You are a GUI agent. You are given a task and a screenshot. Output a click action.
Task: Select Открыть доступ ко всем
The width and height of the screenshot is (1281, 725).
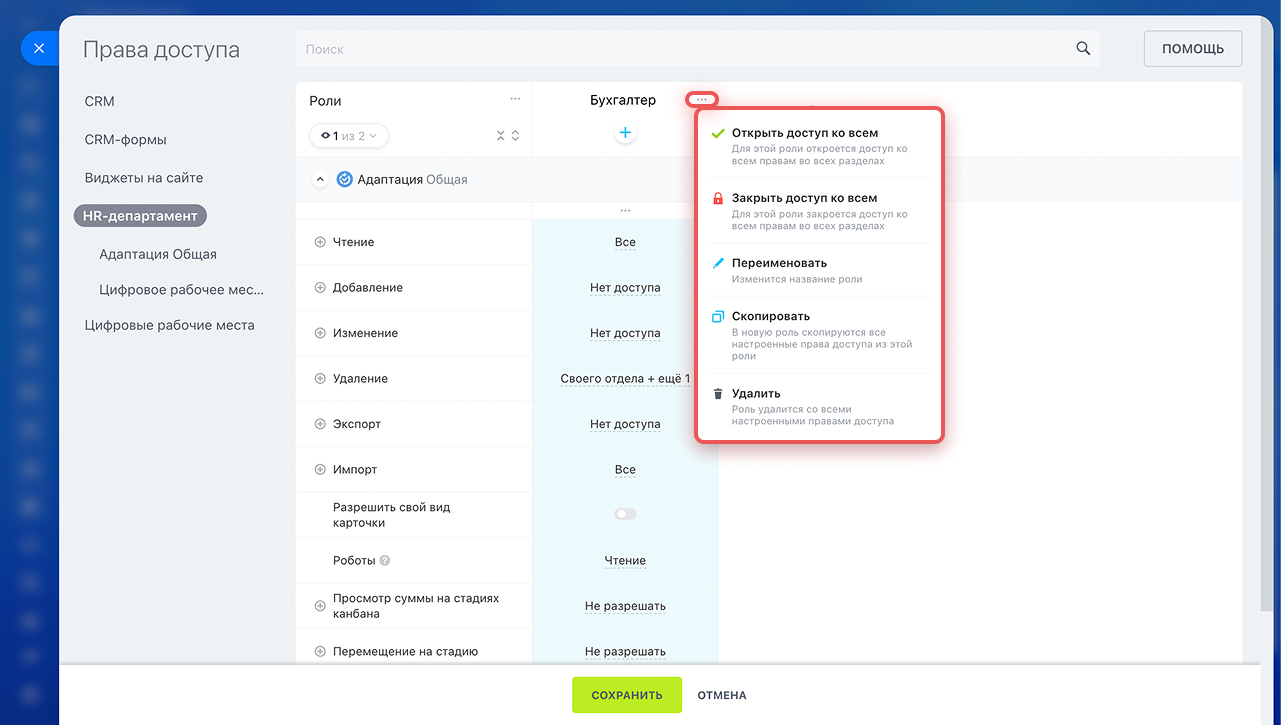pos(804,133)
